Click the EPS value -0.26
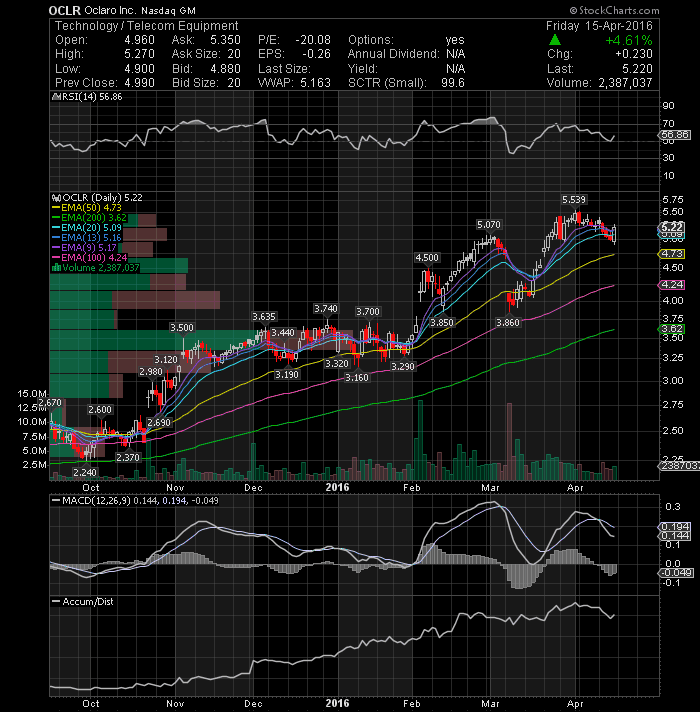 [x=316, y=54]
